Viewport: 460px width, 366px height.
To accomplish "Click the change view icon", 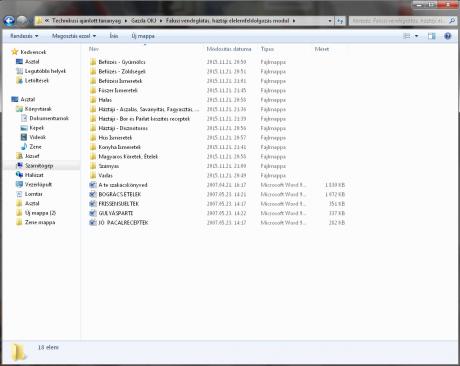I will coord(407,36).
